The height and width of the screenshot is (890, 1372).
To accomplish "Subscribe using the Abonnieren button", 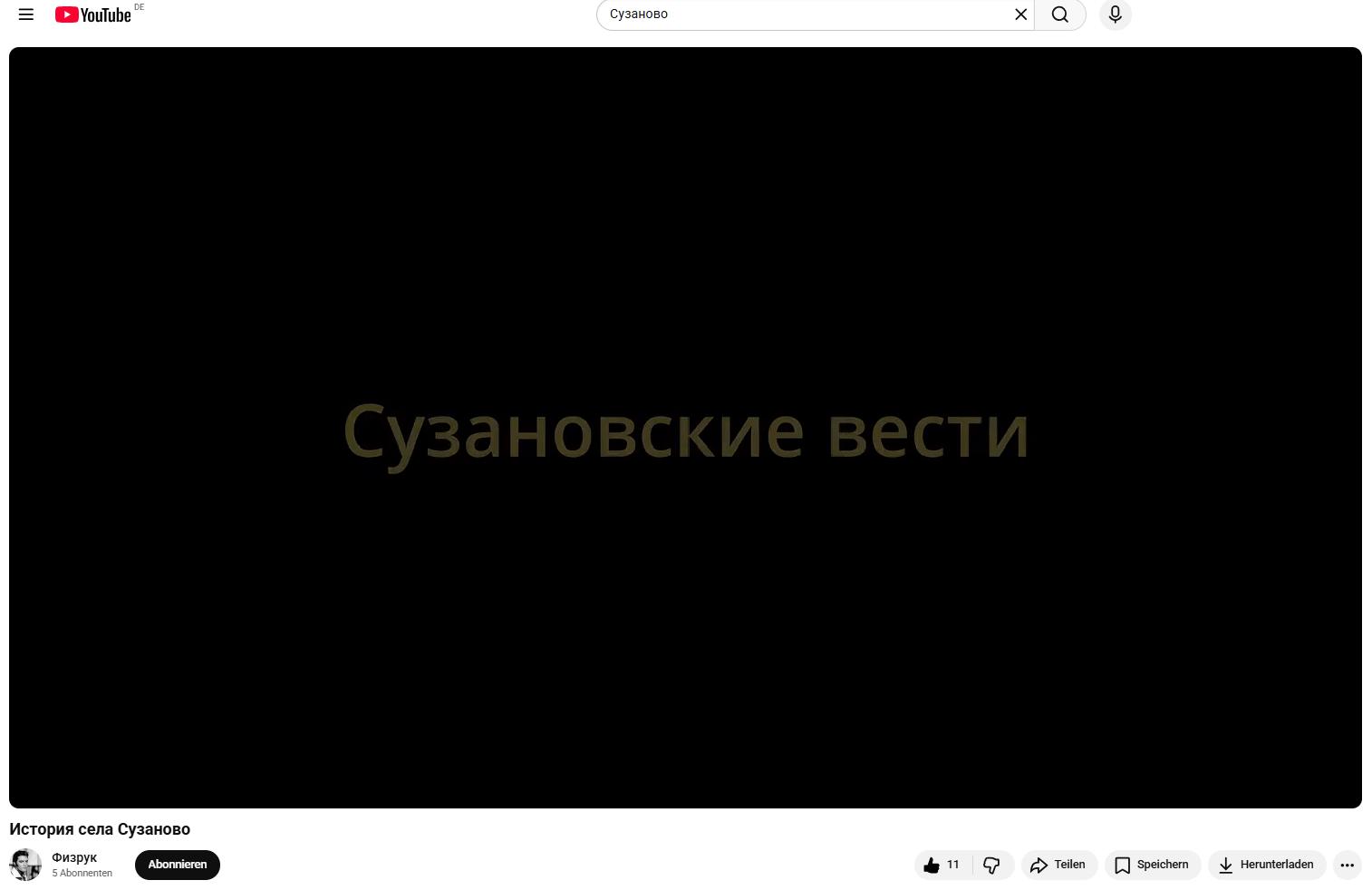I will [x=178, y=865].
